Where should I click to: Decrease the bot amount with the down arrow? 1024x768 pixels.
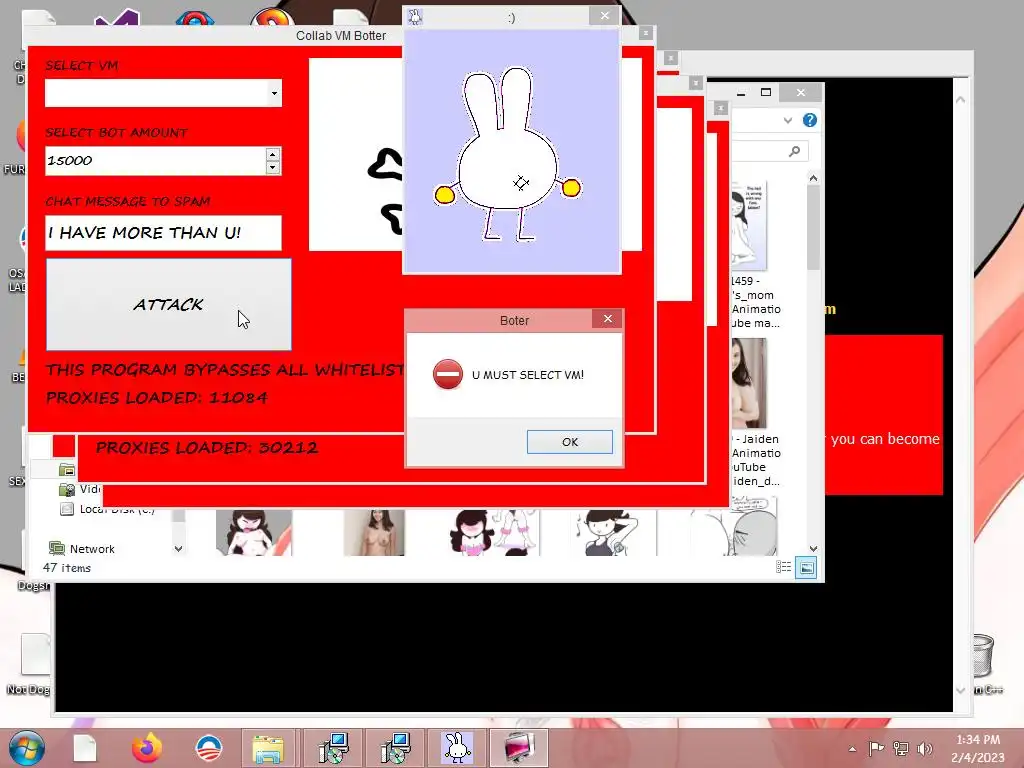[x=273, y=168]
